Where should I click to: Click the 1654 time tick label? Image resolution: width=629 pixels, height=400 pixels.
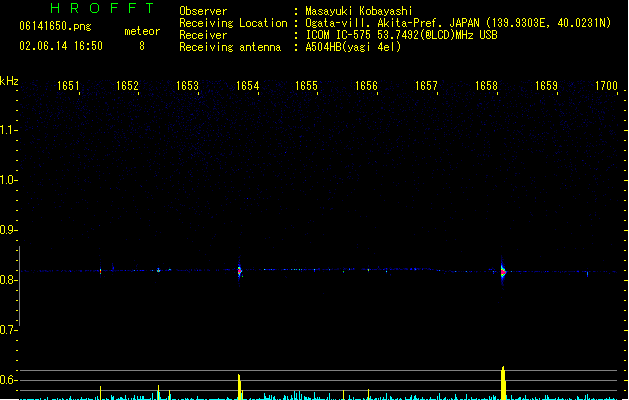[x=248, y=86]
